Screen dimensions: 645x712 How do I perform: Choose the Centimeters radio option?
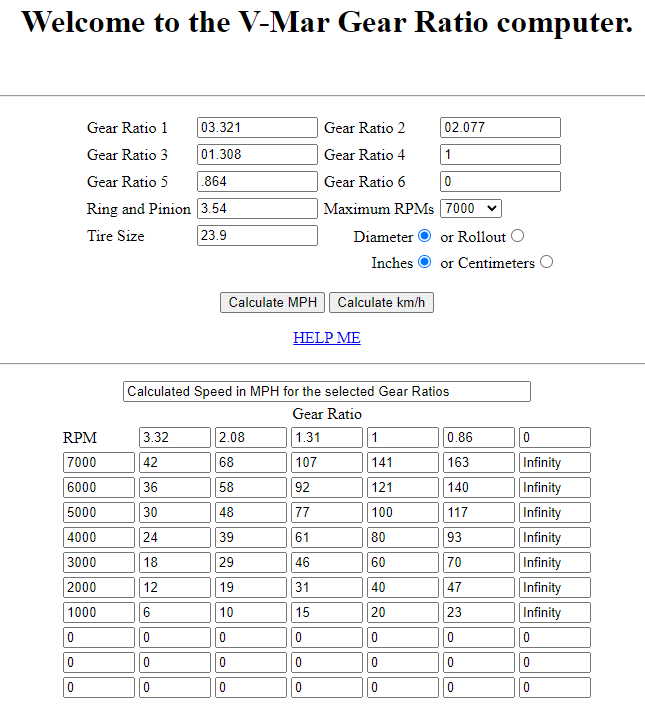(546, 262)
